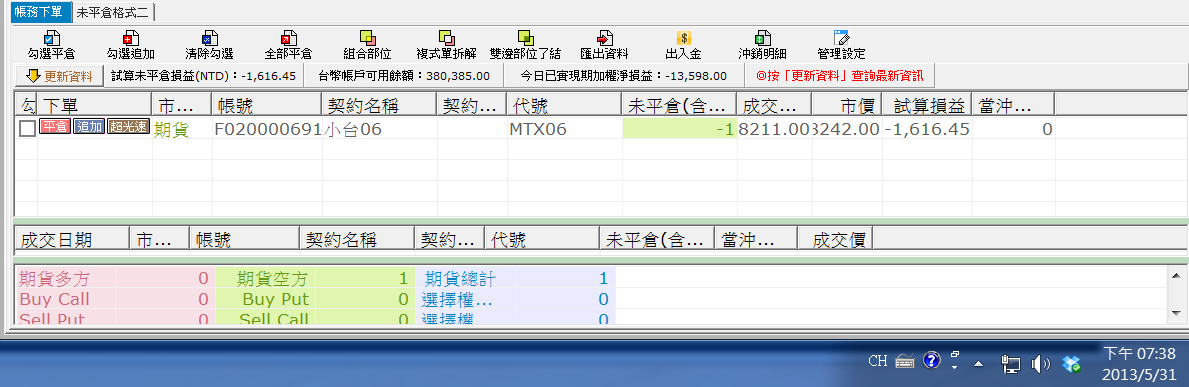Click blue help question mark icon
Image resolution: width=1189 pixels, height=387 pixels.
pos(932,360)
